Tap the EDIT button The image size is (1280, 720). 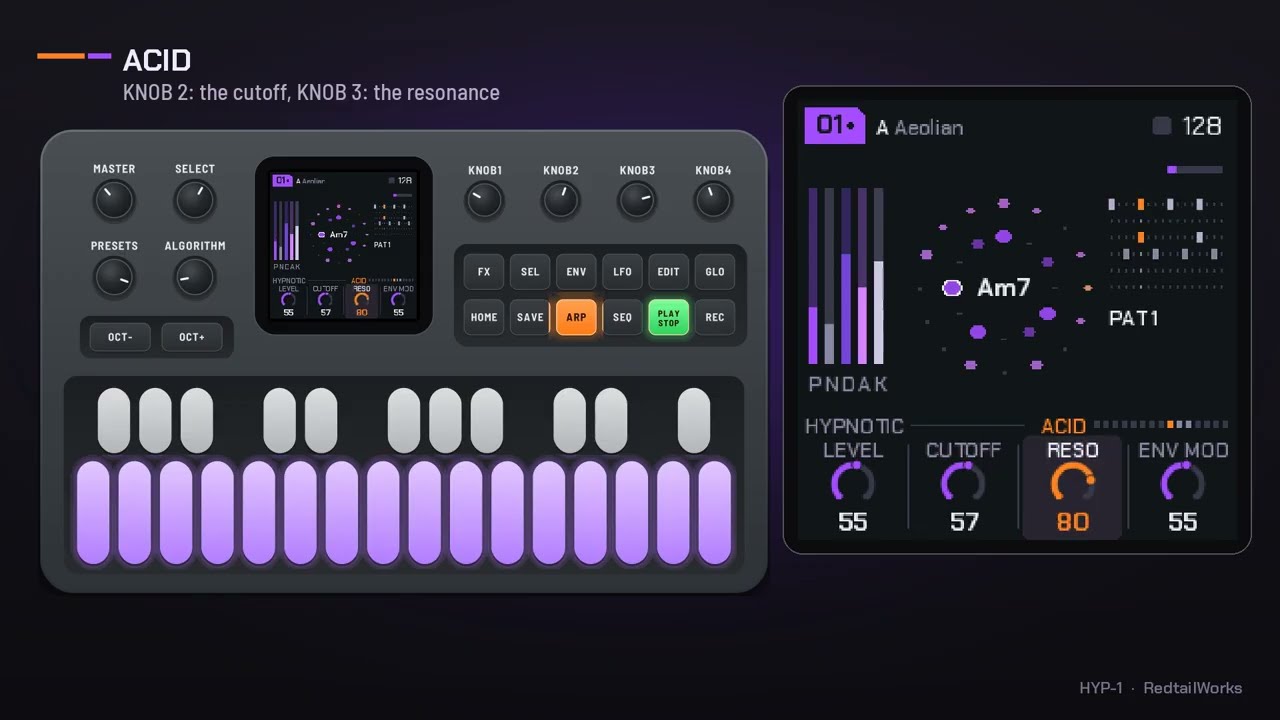pos(668,272)
